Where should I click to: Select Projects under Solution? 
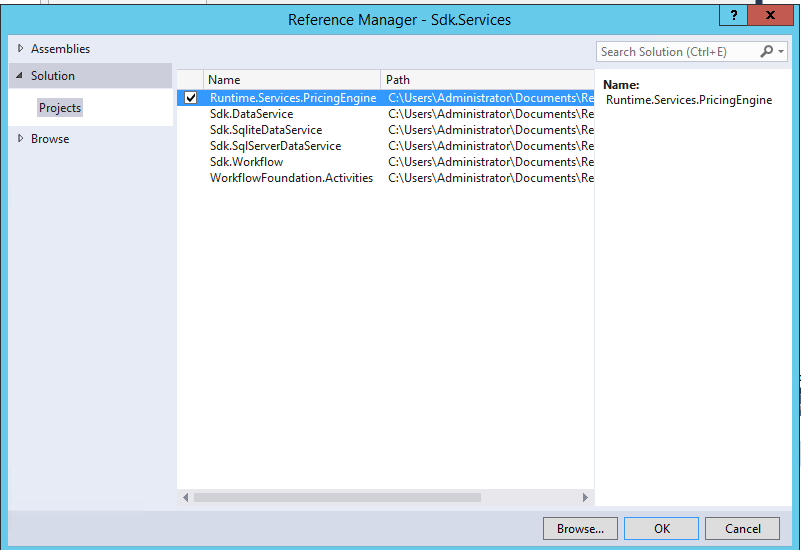[x=60, y=108]
